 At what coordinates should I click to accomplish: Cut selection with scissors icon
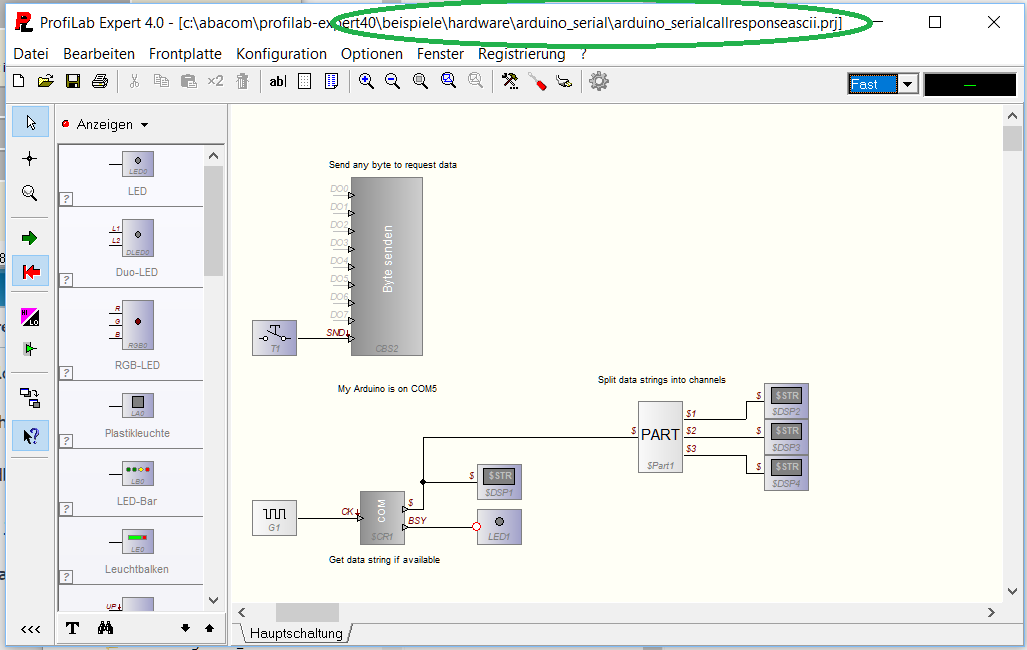point(134,81)
